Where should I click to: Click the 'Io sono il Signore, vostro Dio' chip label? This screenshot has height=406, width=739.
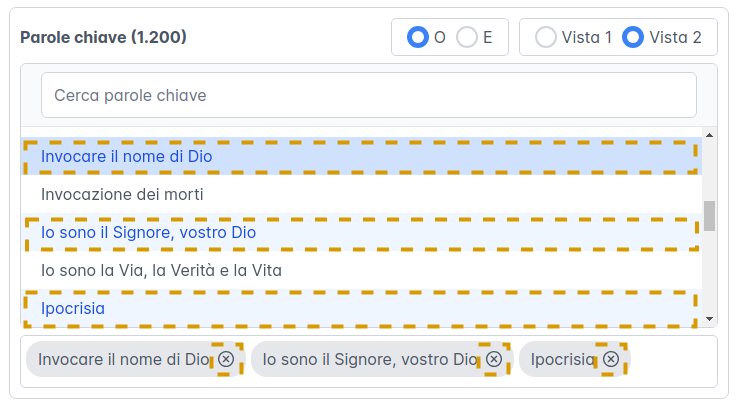370,359
